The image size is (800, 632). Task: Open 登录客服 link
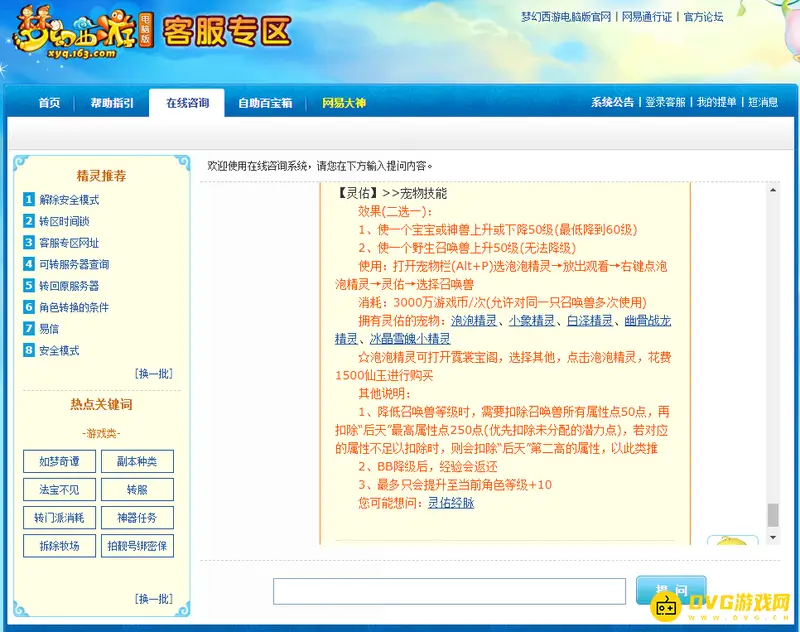click(665, 102)
